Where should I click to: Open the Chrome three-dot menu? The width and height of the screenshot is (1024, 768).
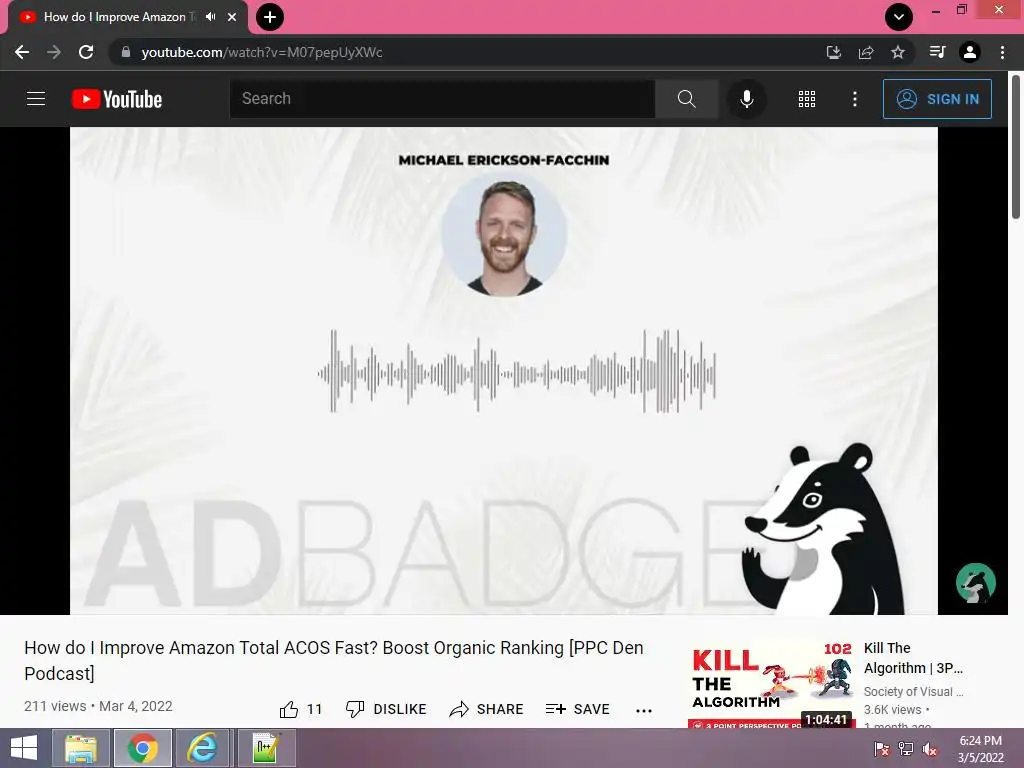coord(1002,52)
